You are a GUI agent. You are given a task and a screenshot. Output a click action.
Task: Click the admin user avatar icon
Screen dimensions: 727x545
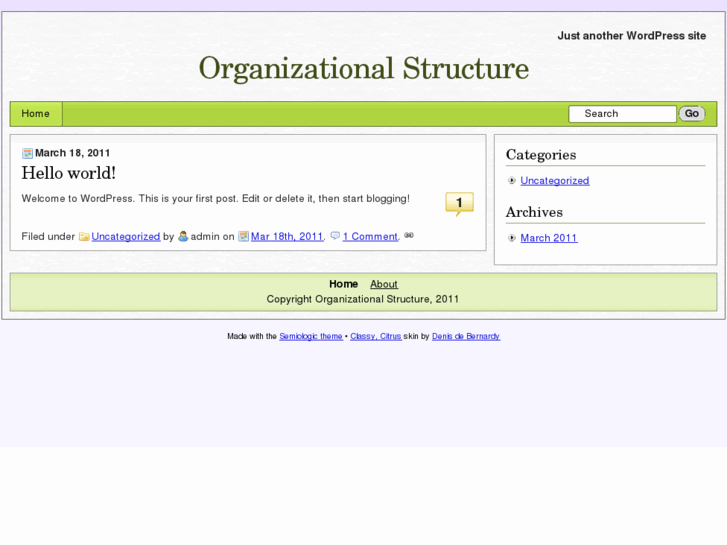click(183, 236)
